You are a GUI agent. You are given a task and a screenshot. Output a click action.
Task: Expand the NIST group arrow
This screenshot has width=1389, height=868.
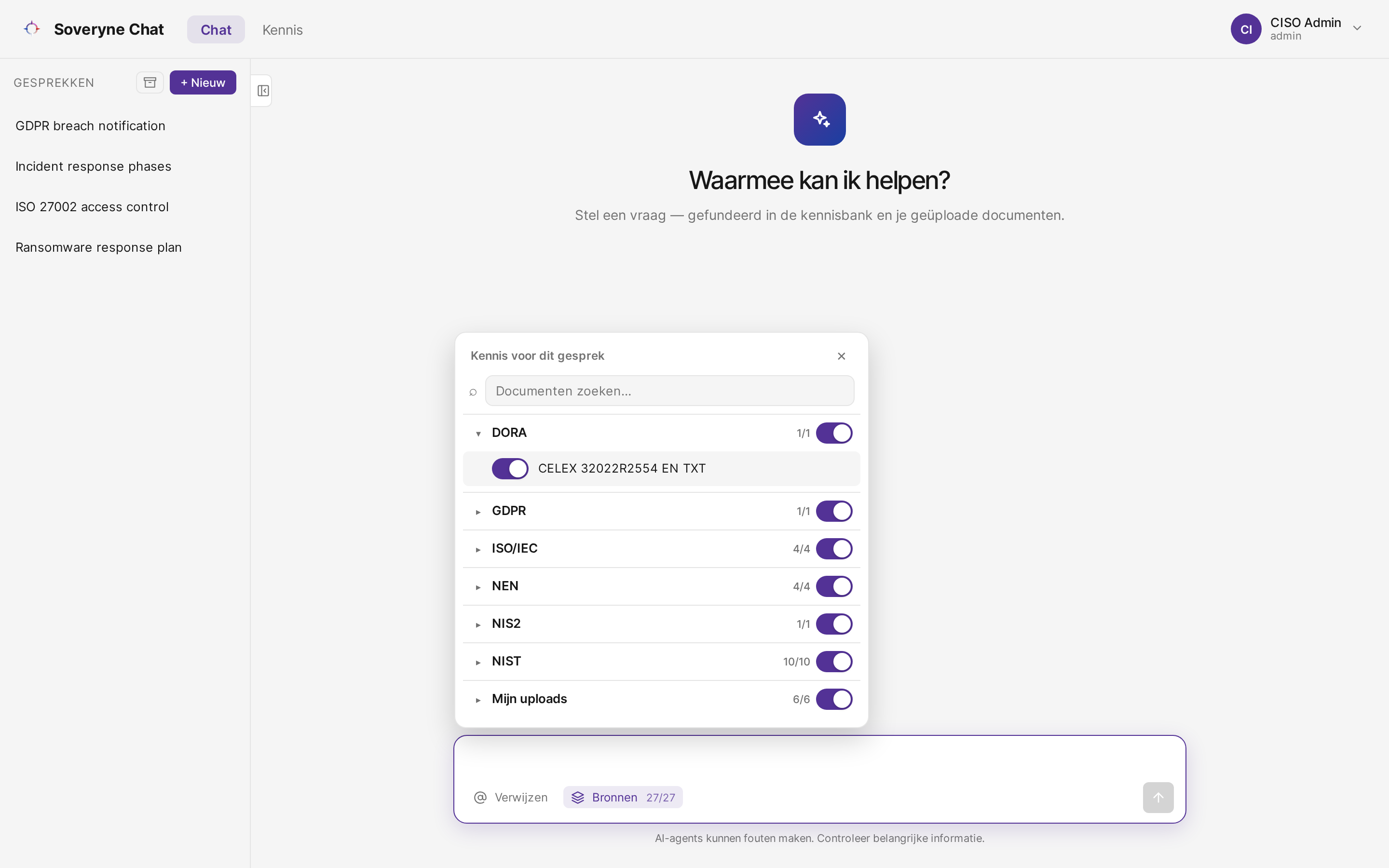coord(478,662)
